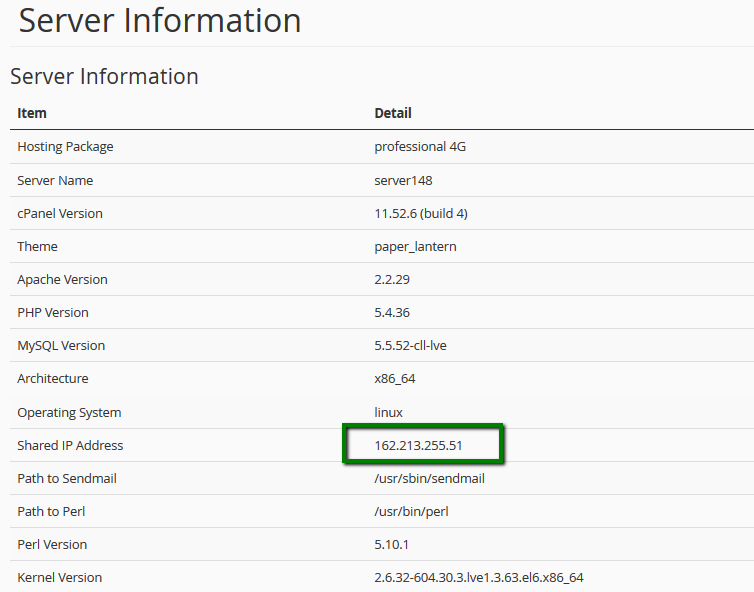Click the "server148" server name value
The width and height of the screenshot is (754, 592).
pyautogui.click(x=403, y=180)
